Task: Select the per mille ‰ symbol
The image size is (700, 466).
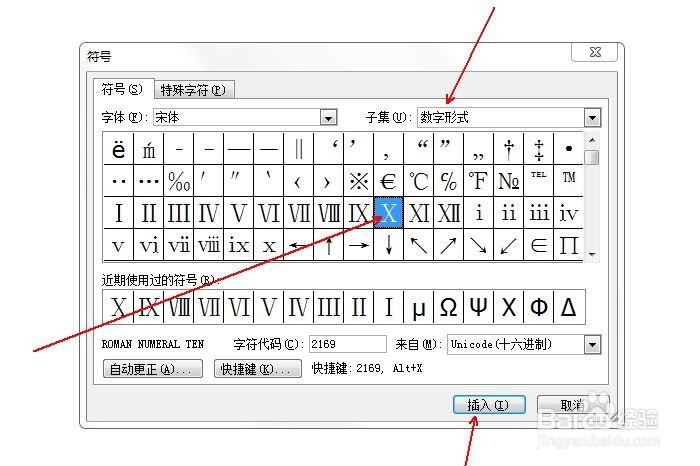Action: (x=179, y=181)
